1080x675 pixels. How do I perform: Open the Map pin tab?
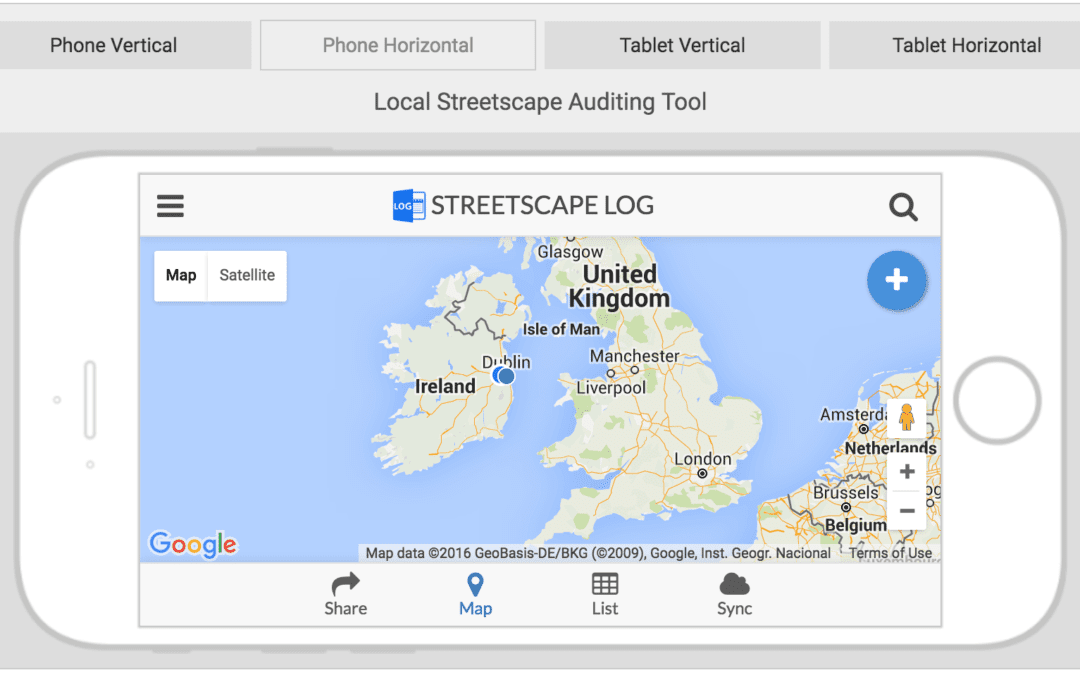pyautogui.click(x=475, y=594)
